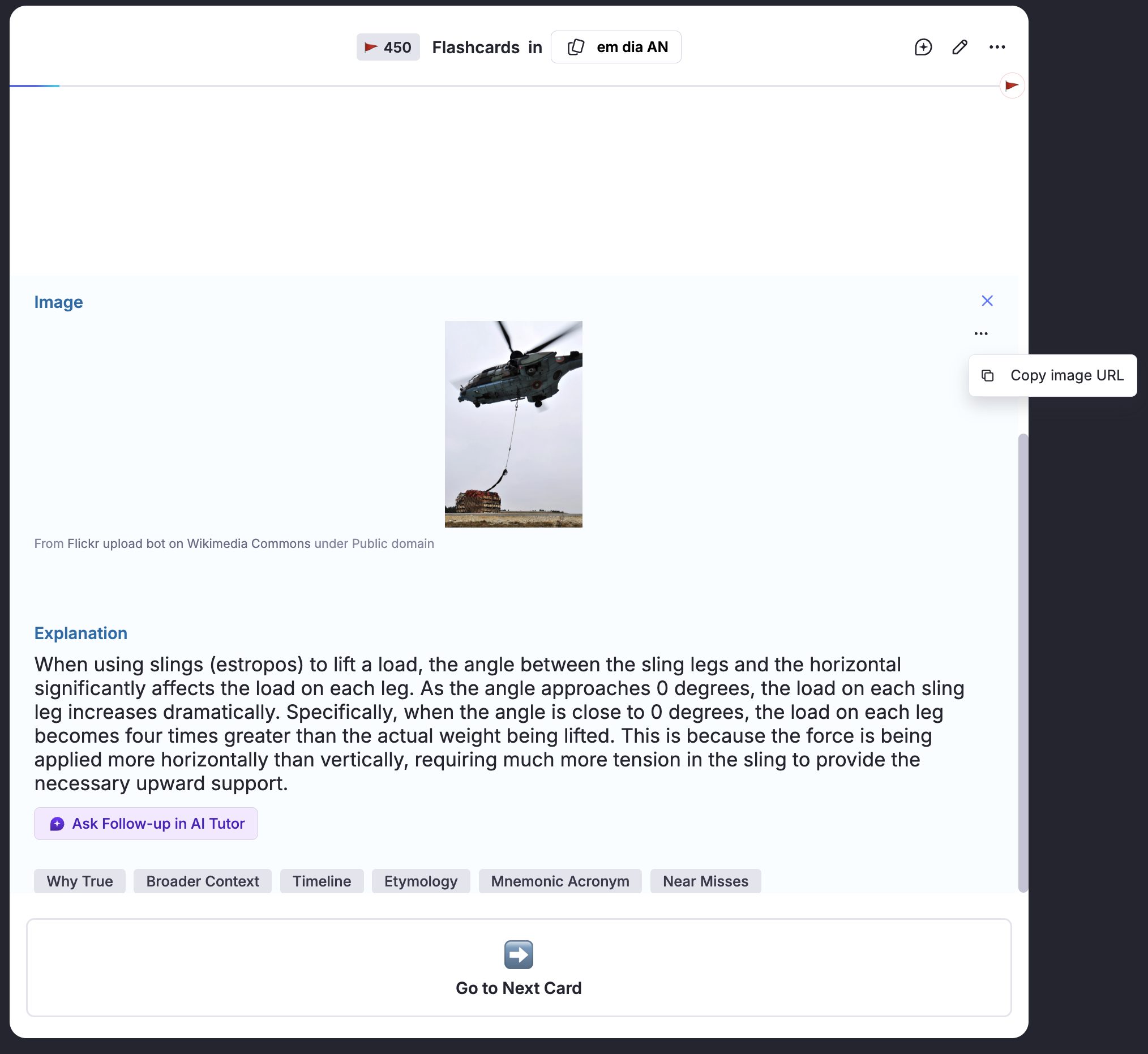The width and height of the screenshot is (1148, 1054).
Task: Click the flashcard progress bar
Action: point(505,86)
